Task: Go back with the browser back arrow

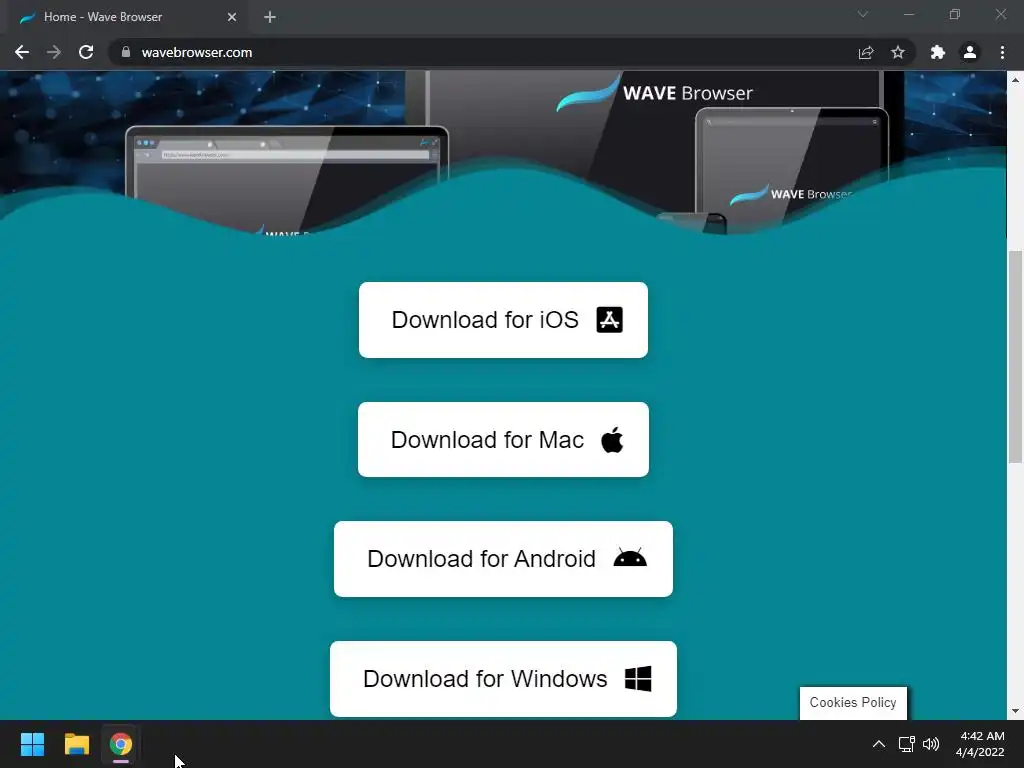Action: point(22,52)
